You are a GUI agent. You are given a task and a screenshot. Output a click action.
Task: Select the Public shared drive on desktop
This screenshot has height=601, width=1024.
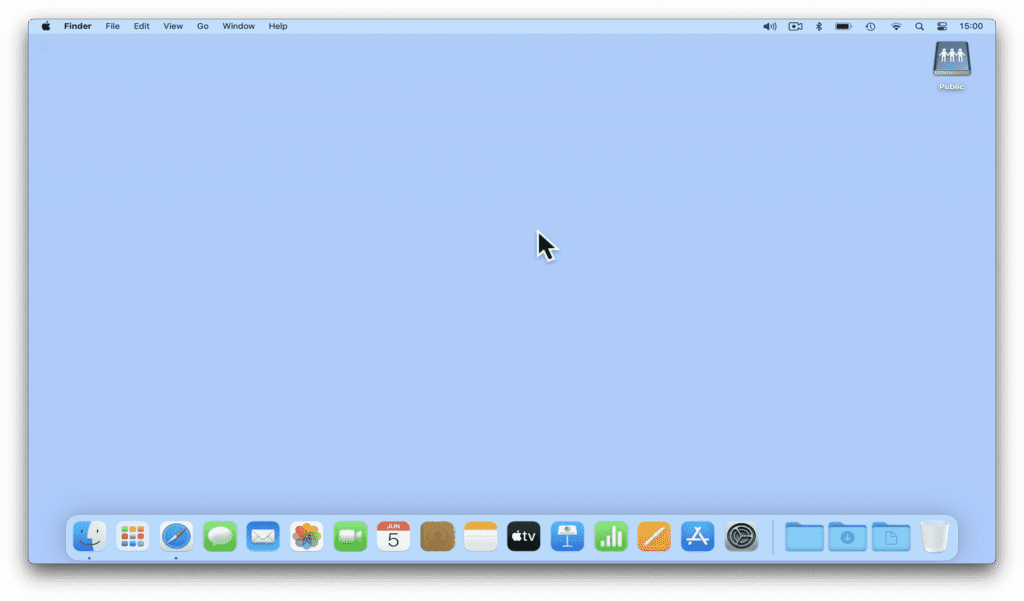pos(952,65)
